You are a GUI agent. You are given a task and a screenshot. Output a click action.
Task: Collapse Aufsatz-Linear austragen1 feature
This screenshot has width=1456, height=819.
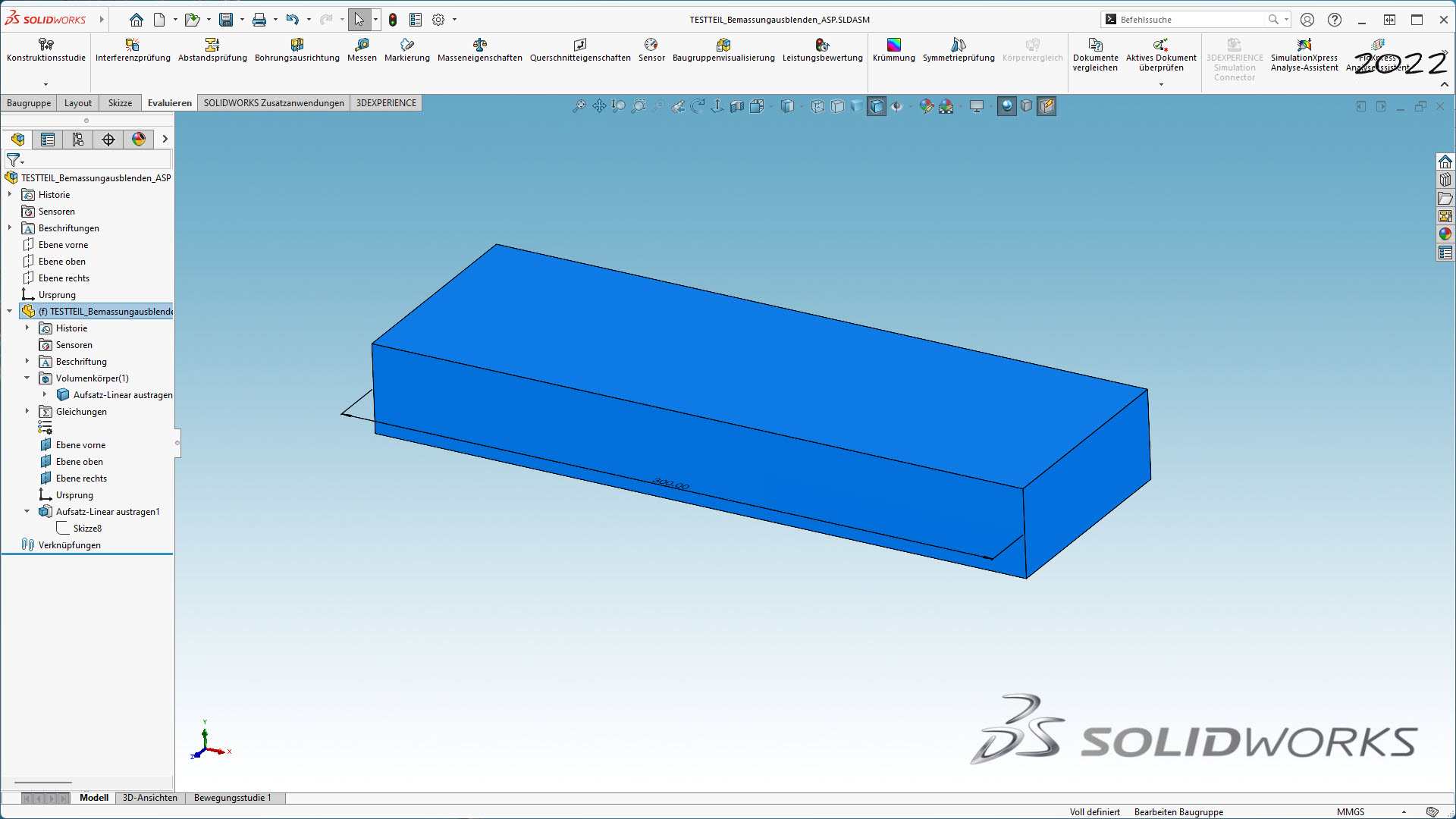(x=27, y=512)
